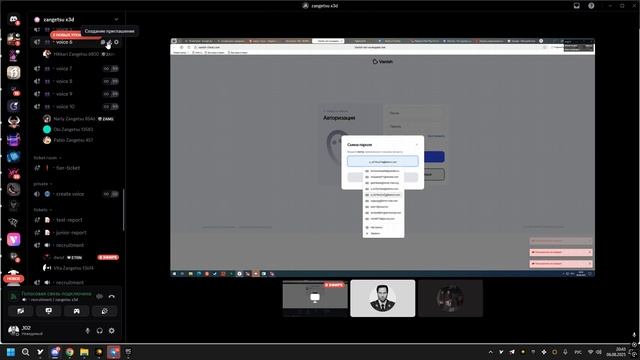Collapse the private category
640x360 pixels.
click(x=42, y=184)
